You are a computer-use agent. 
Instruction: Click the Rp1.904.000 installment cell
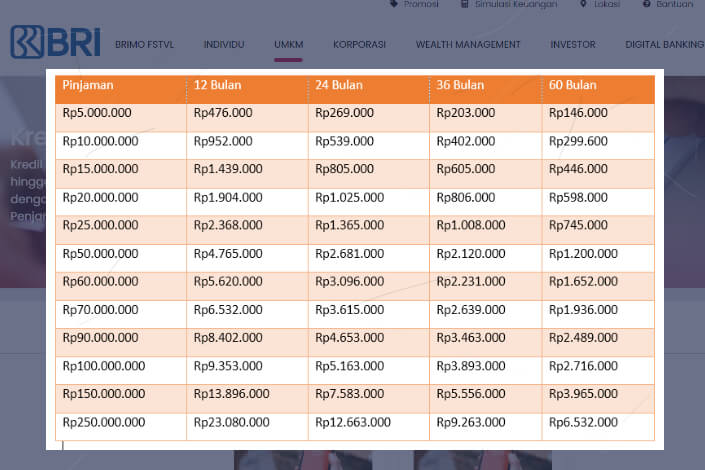pos(247,201)
